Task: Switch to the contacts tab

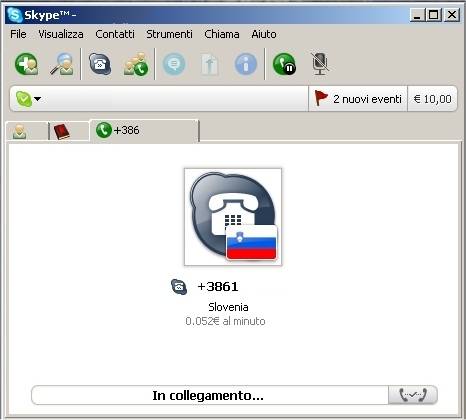Action: (x=27, y=132)
